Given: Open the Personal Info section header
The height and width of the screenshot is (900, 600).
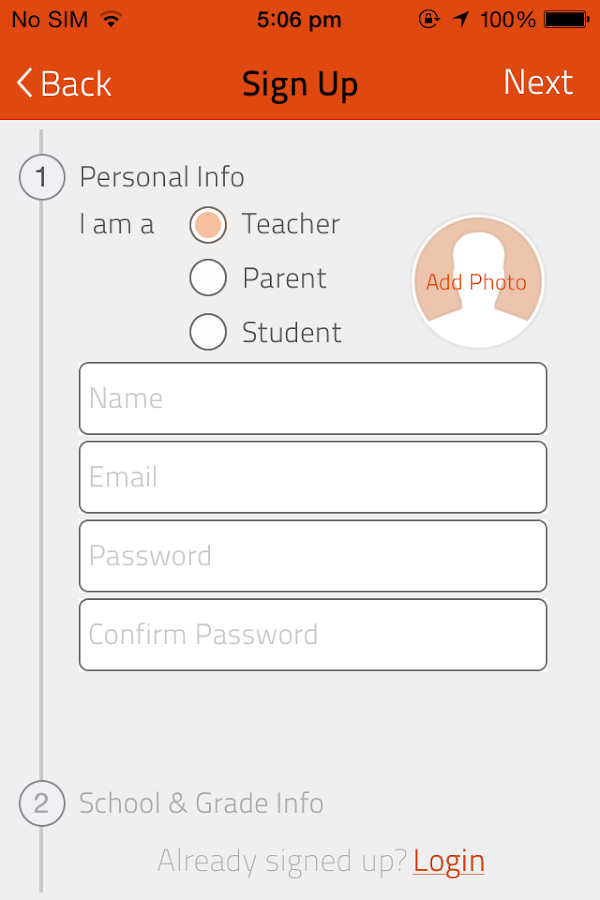Looking at the screenshot, I should click(162, 178).
